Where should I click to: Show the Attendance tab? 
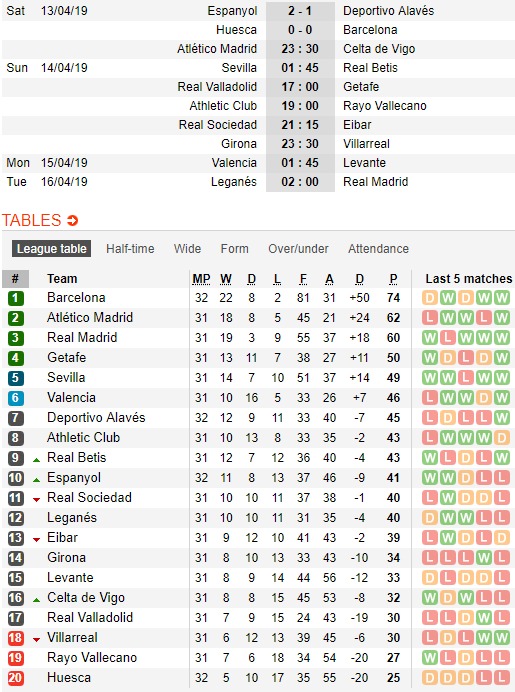(378, 248)
